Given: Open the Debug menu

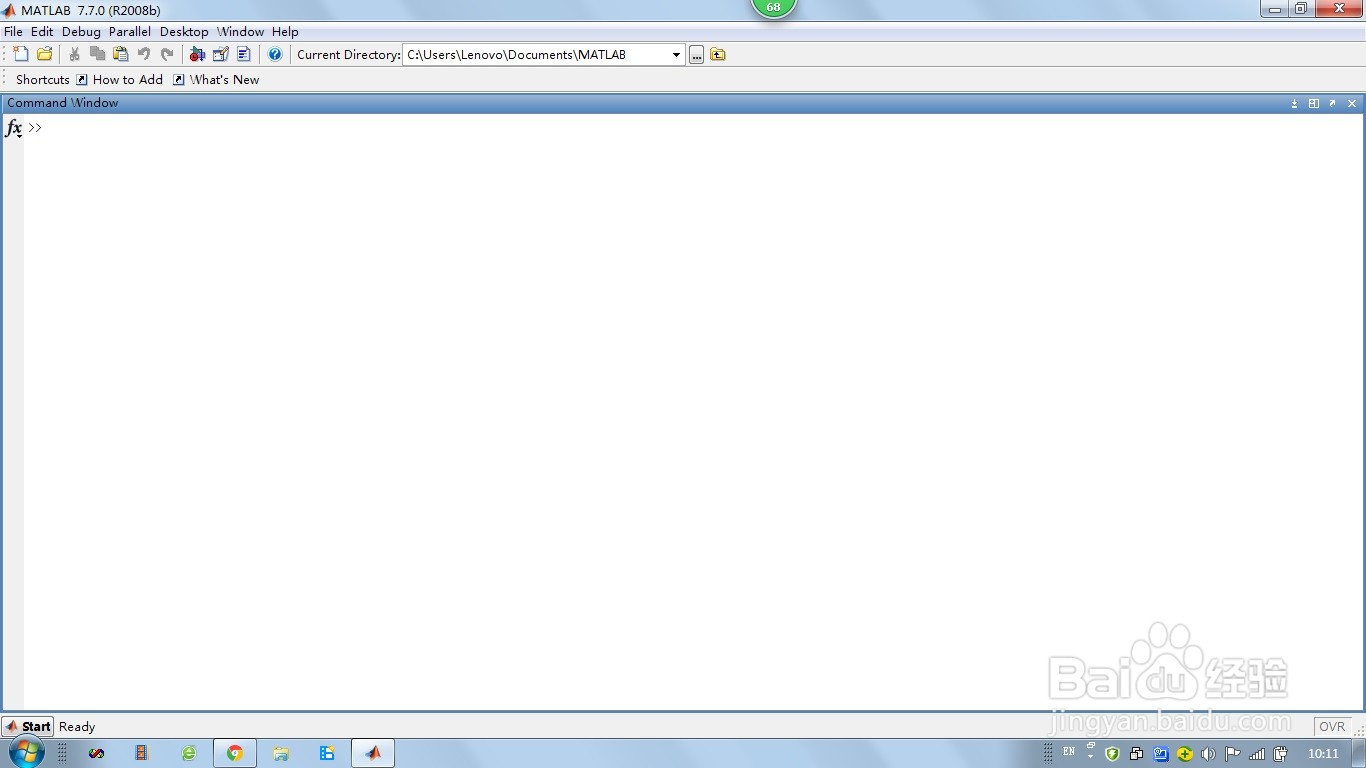Looking at the screenshot, I should tap(81, 31).
